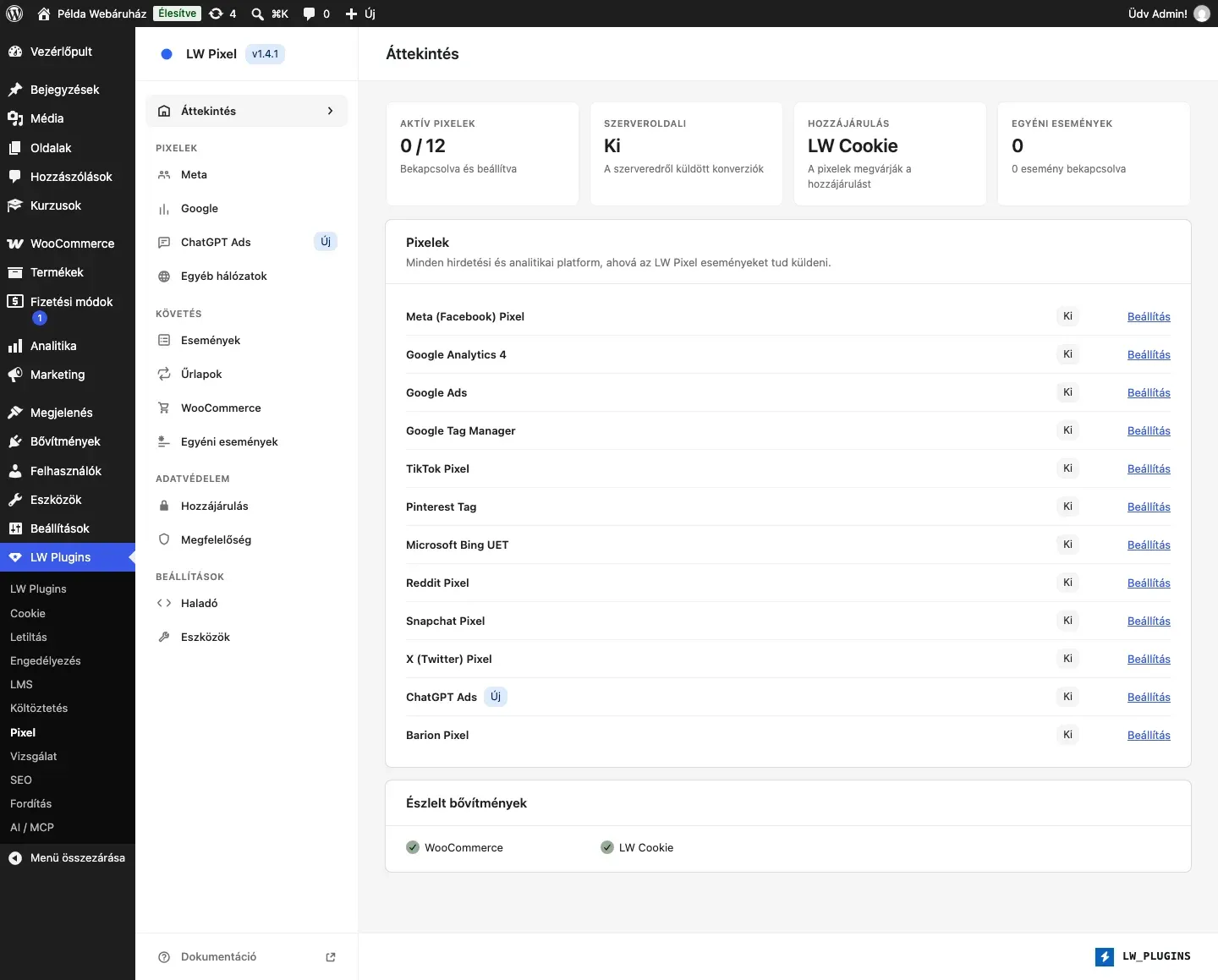Screen dimensions: 1218x980
Task: Click the ChatGPT Ads chat icon
Action: pos(164,243)
